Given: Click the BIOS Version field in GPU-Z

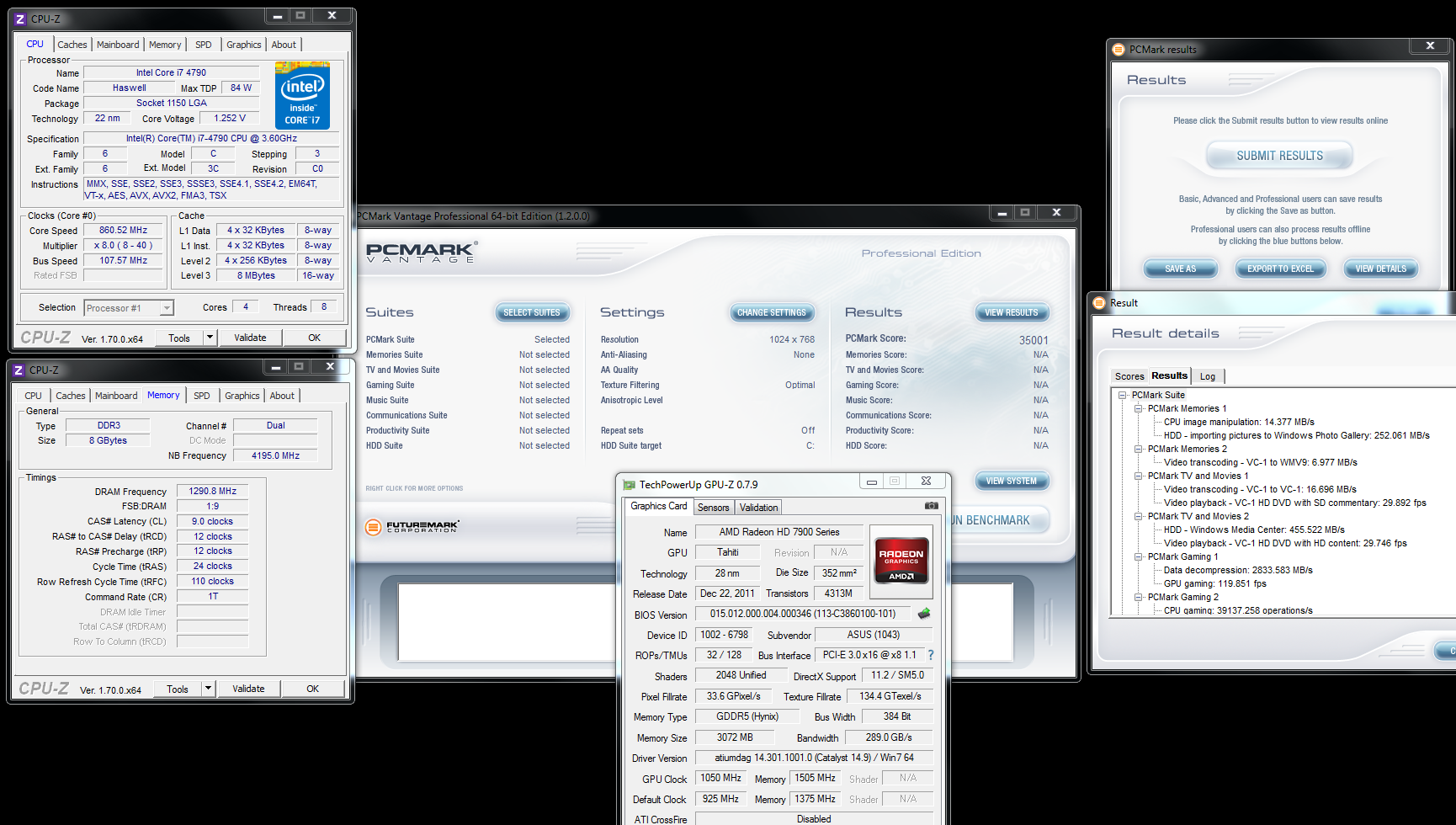Looking at the screenshot, I should tap(803, 614).
